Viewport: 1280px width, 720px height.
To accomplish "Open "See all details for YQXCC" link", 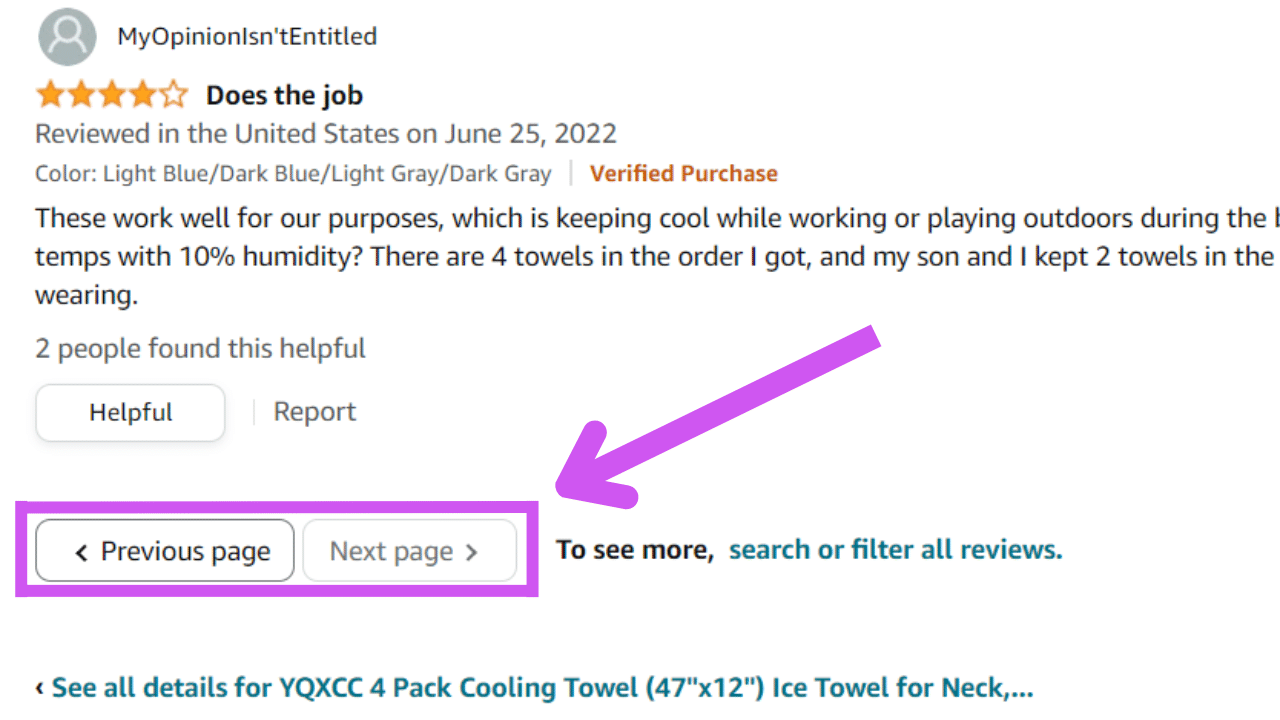I will click(542, 688).
